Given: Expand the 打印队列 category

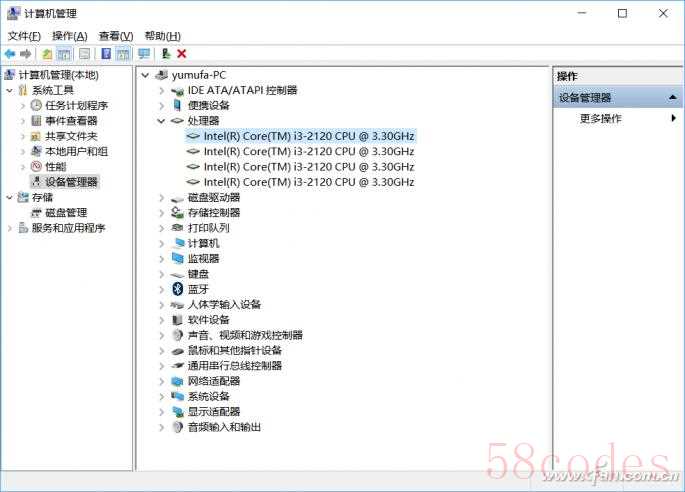Looking at the screenshot, I should point(162,228).
